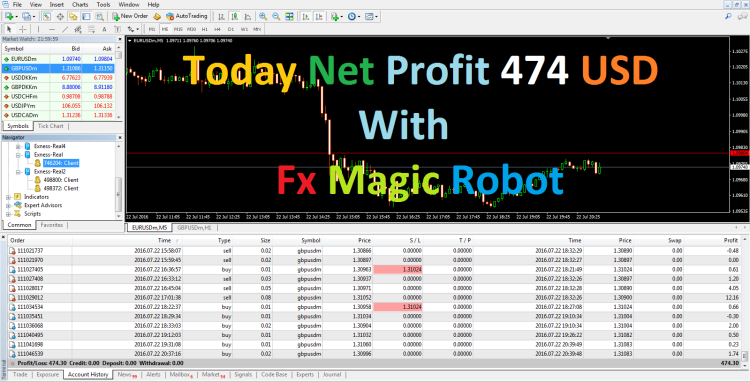Switch to the Account History tab

point(88,375)
